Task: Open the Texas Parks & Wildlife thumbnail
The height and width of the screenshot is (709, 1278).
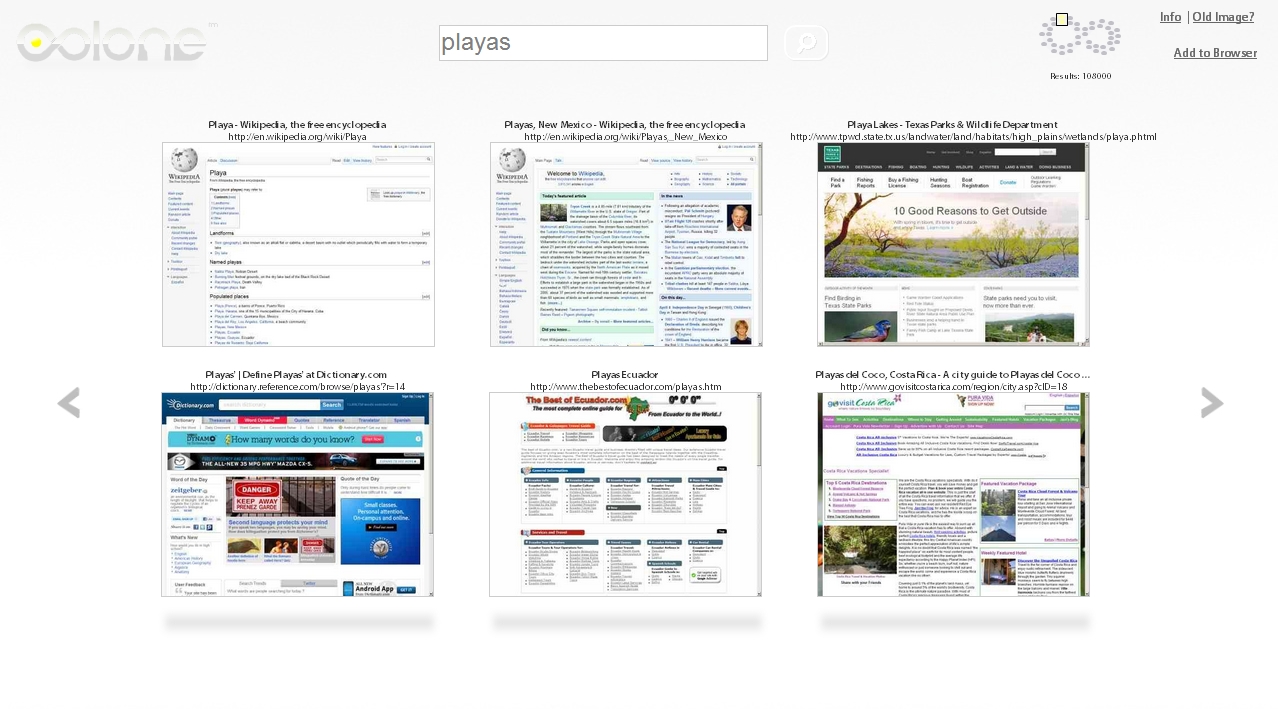Action: point(953,244)
